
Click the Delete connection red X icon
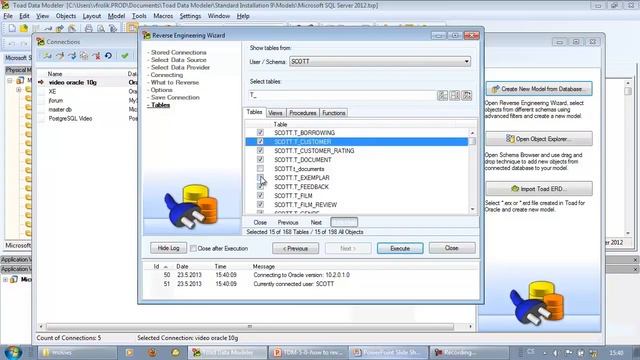(x=97, y=56)
